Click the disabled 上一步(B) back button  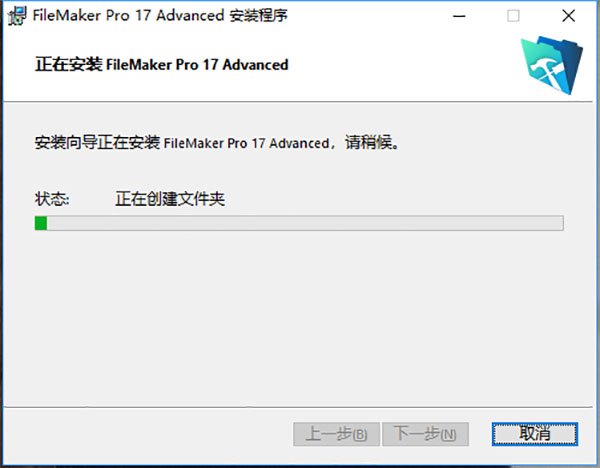(x=336, y=434)
